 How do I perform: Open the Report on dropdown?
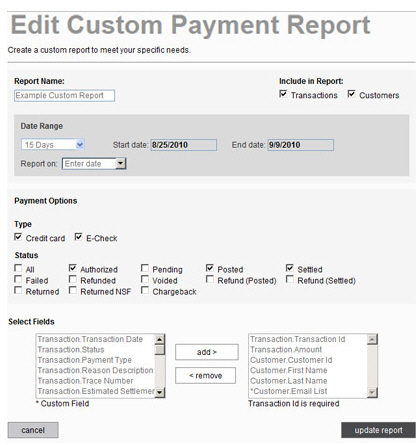[x=94, y=164]
